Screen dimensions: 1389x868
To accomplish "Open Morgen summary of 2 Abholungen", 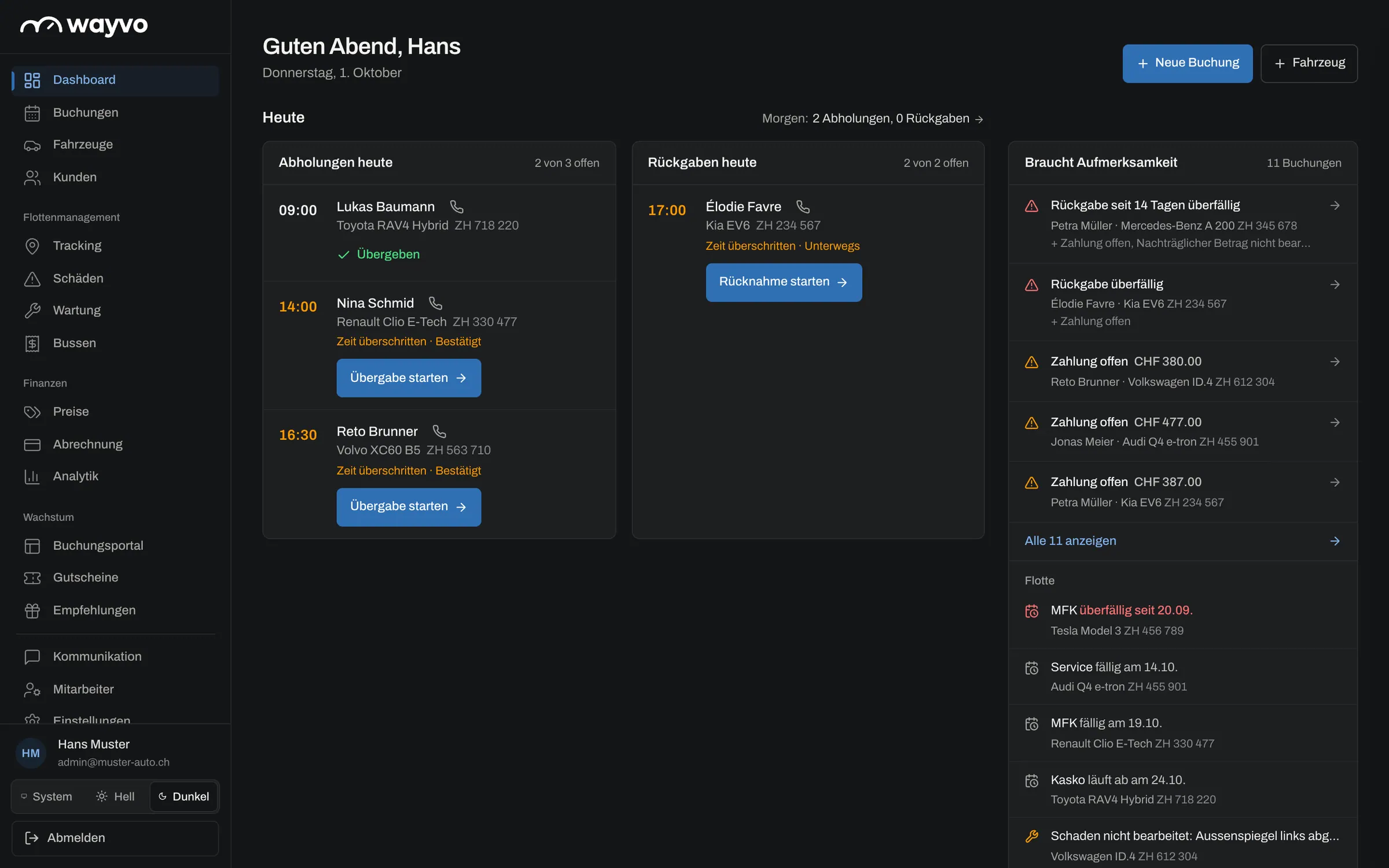I will (873, 119).
